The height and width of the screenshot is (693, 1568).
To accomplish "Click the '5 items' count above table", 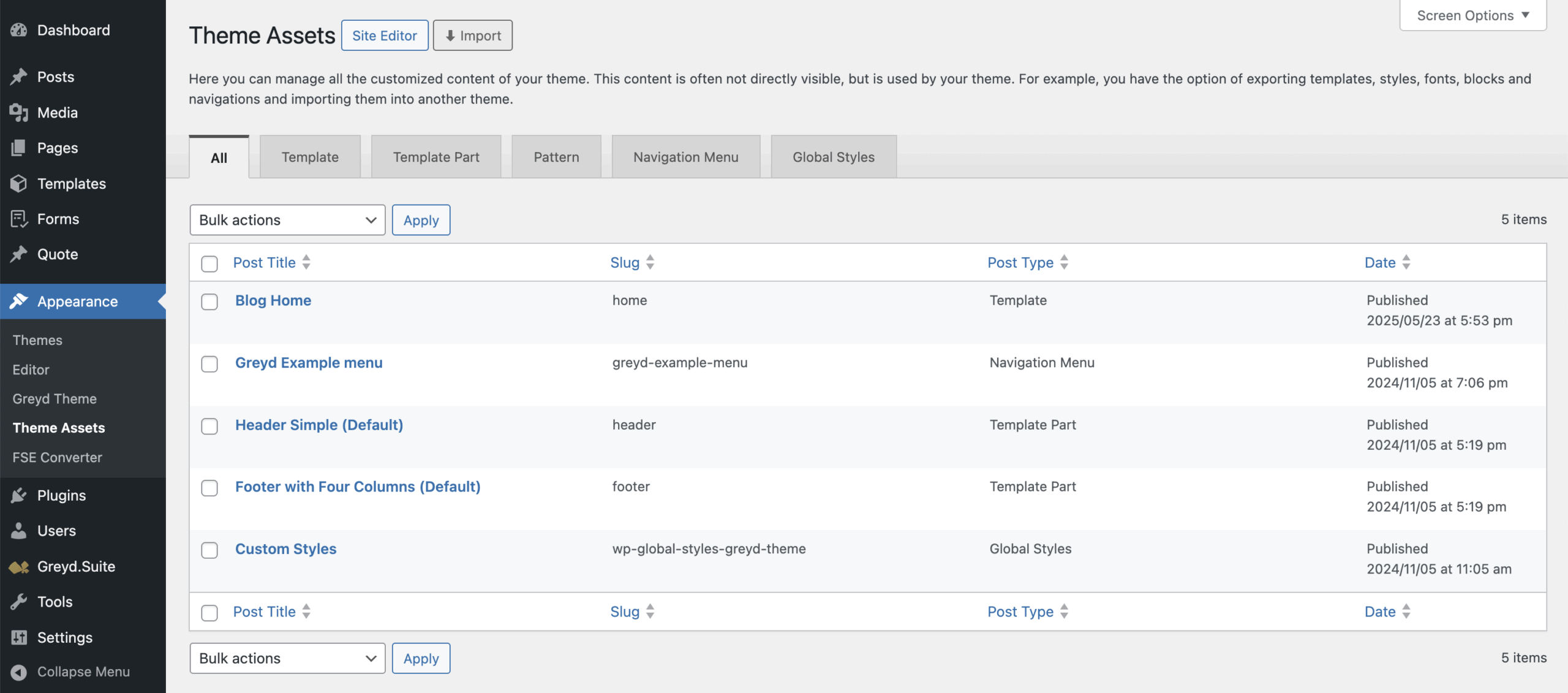I will pos(1524,219).
